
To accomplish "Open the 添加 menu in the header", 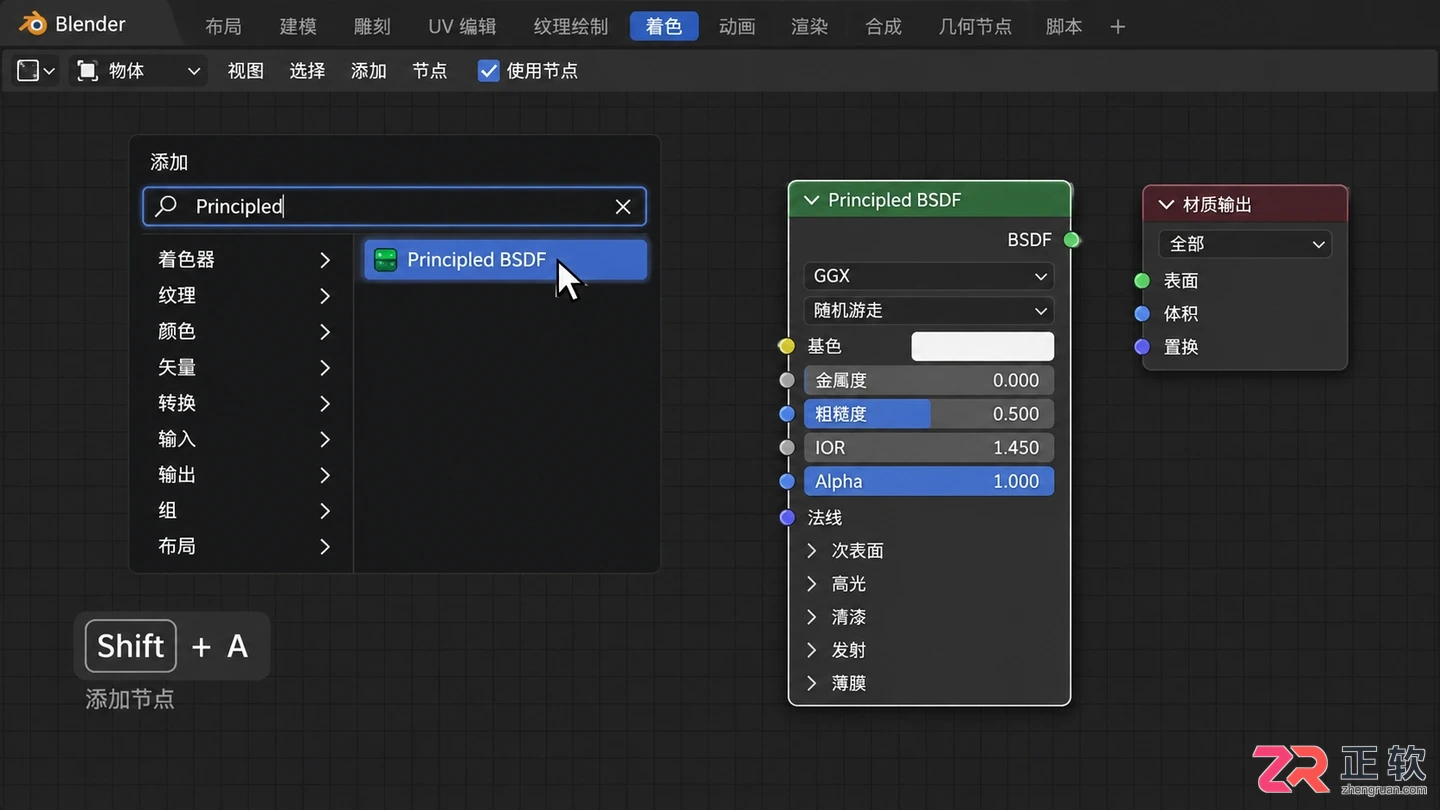I will tap(369, 71).
